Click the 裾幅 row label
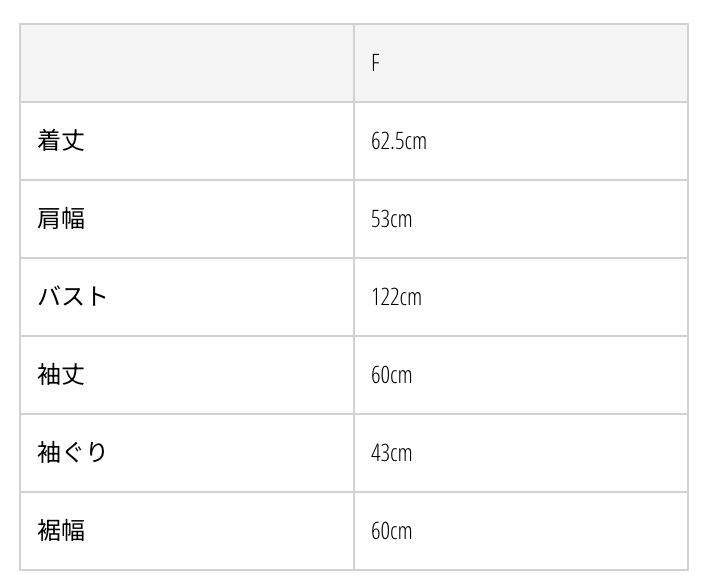The height and width of the screenshot is (587, 712). [x=61, y=531]
